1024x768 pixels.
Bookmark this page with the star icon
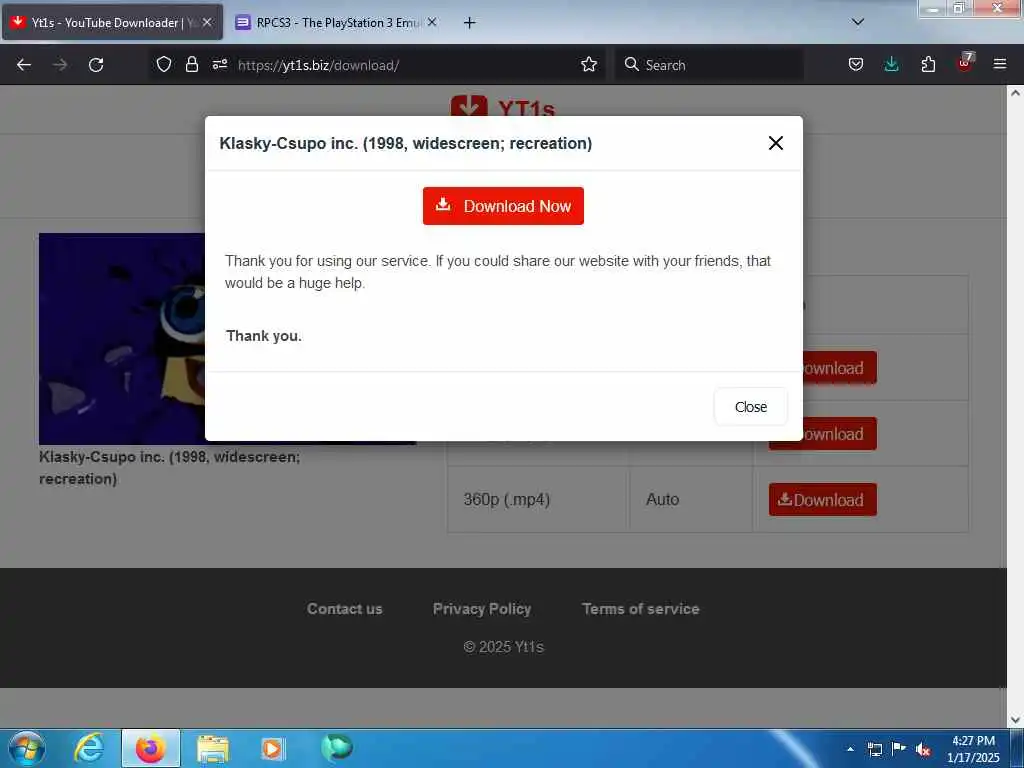pyautogui.click(x=589, y=65)
